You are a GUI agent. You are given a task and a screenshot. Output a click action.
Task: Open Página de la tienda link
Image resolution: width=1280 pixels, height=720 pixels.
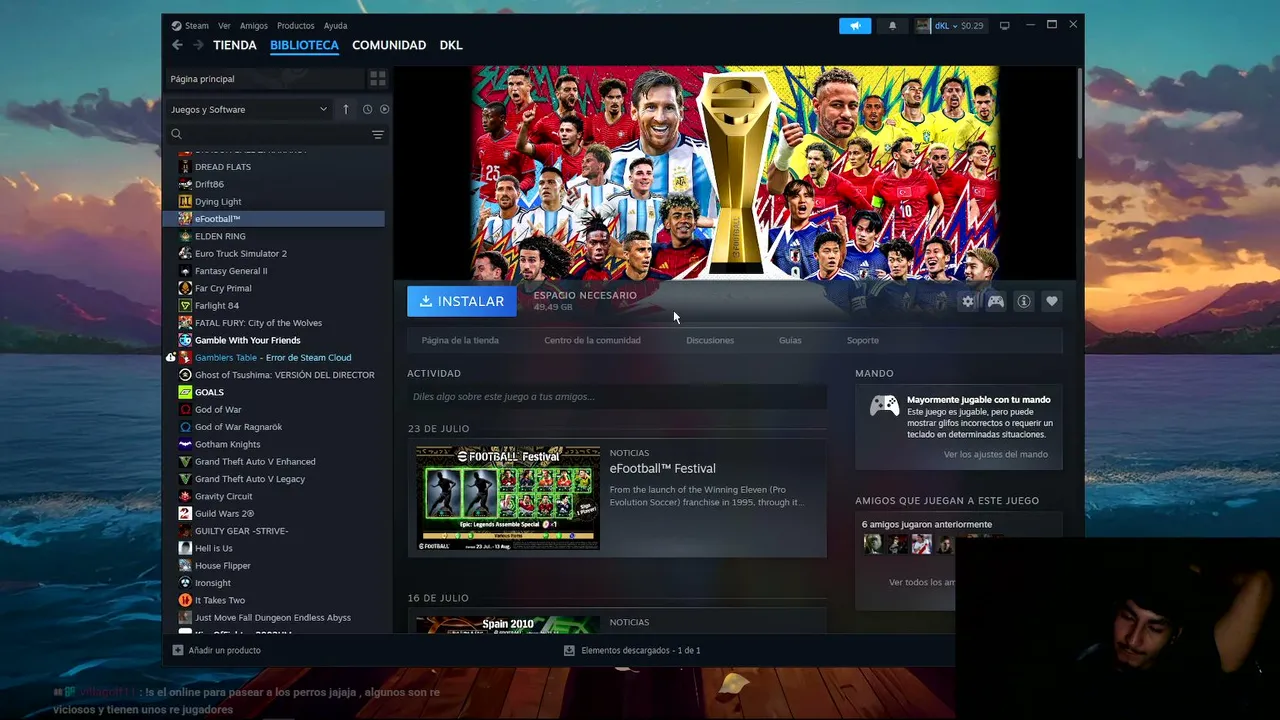(460, 340)
